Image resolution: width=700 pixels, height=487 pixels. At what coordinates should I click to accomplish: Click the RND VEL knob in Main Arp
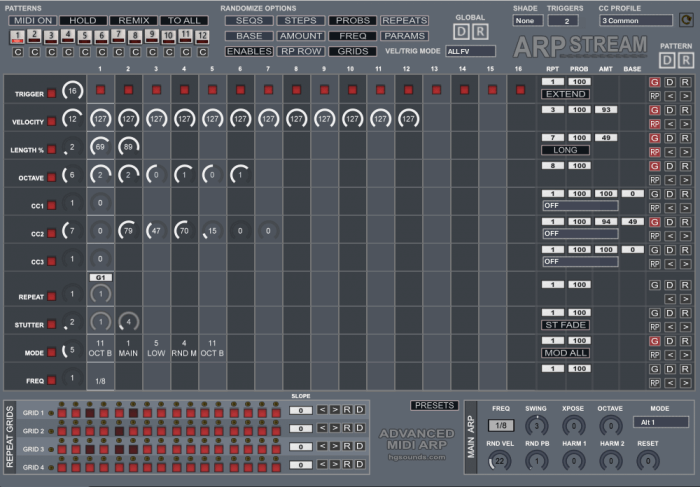coord(500,460)
